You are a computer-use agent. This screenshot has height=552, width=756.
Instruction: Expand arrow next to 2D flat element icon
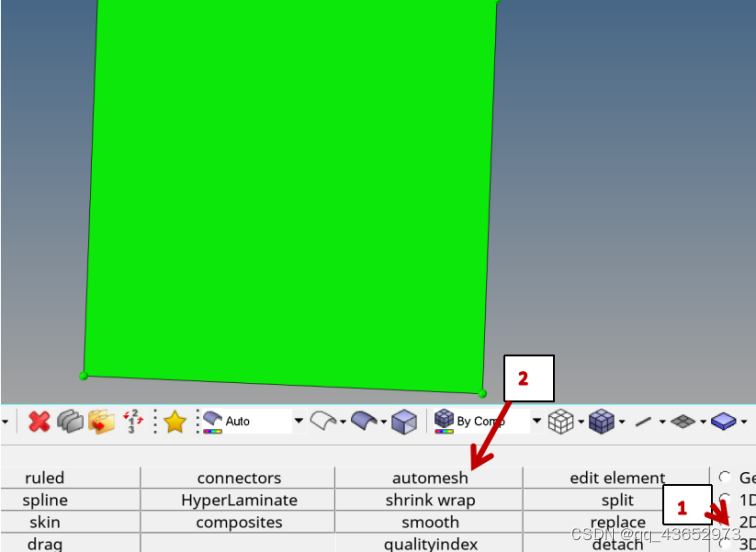703,422
